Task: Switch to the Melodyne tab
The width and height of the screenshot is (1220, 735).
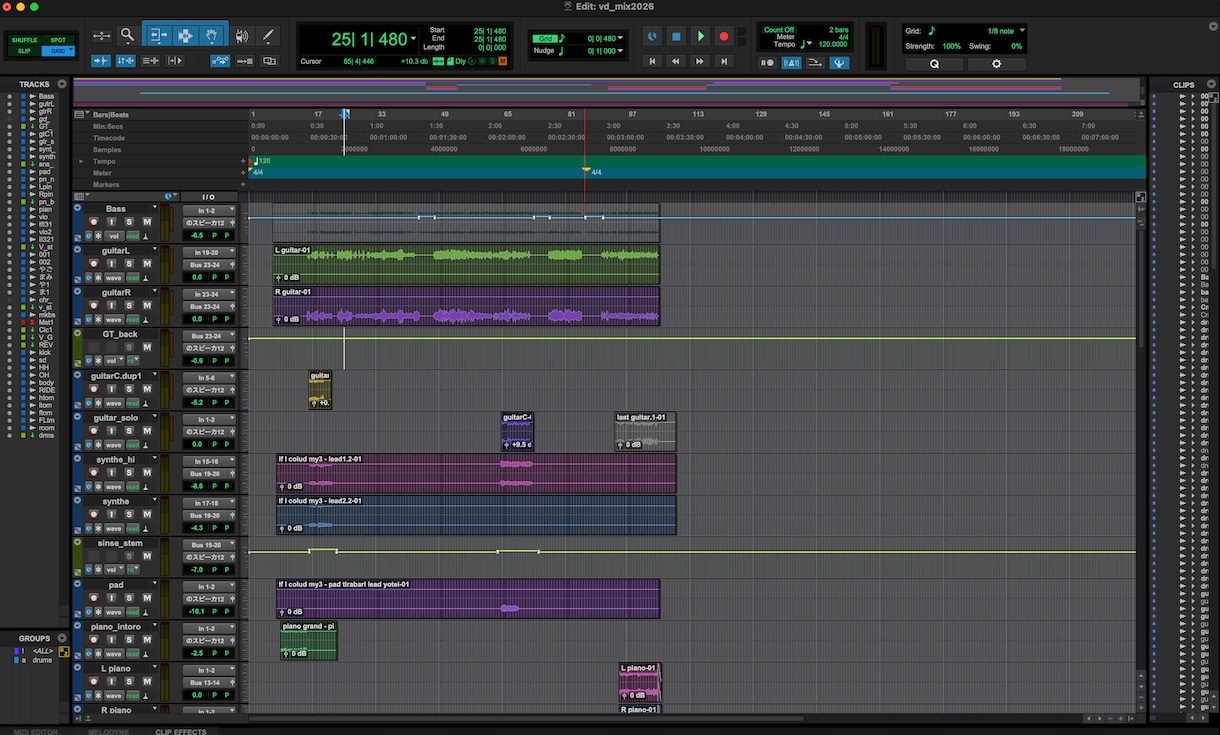Action: pos(108,731)
